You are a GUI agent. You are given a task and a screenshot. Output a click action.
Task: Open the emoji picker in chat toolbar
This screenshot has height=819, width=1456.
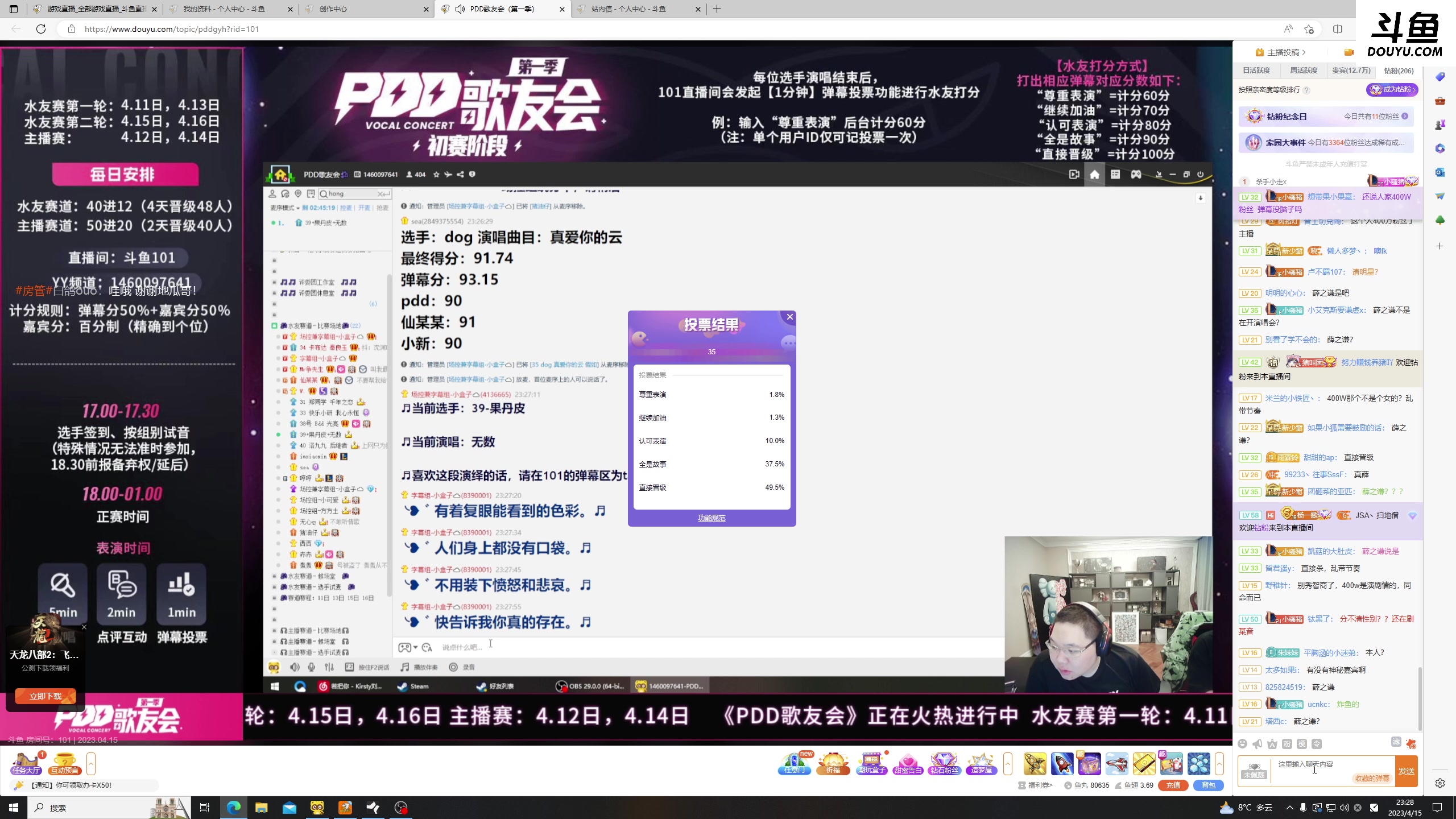[1243, 744]
